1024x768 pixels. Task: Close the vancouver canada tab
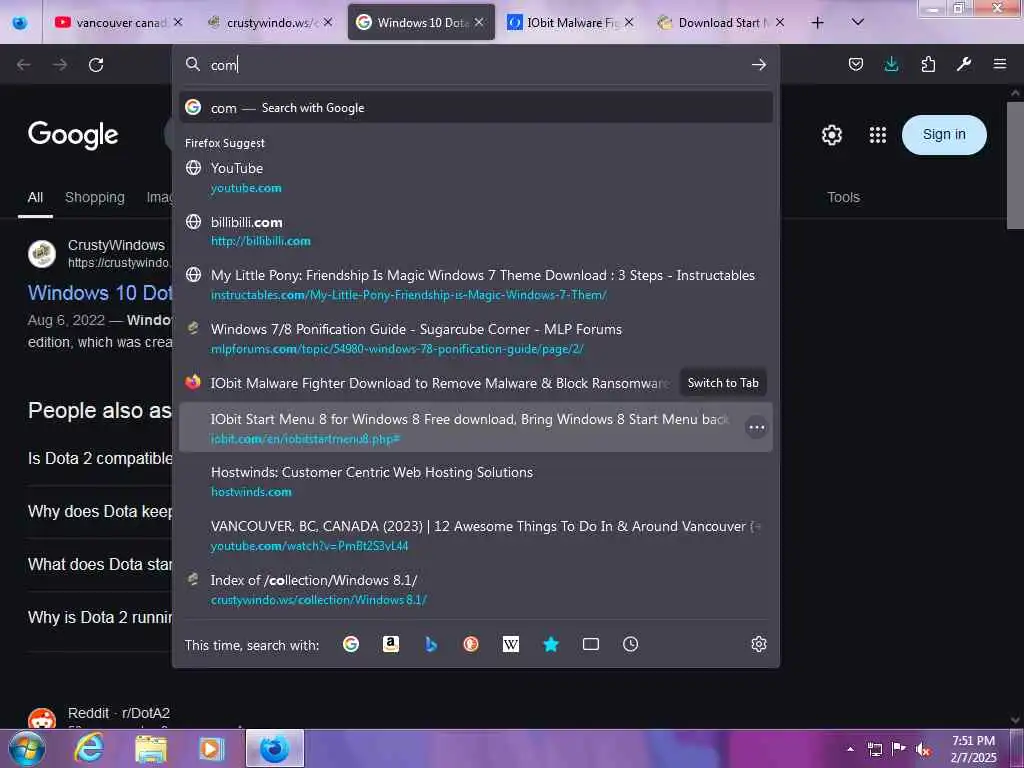click(178, 22)
